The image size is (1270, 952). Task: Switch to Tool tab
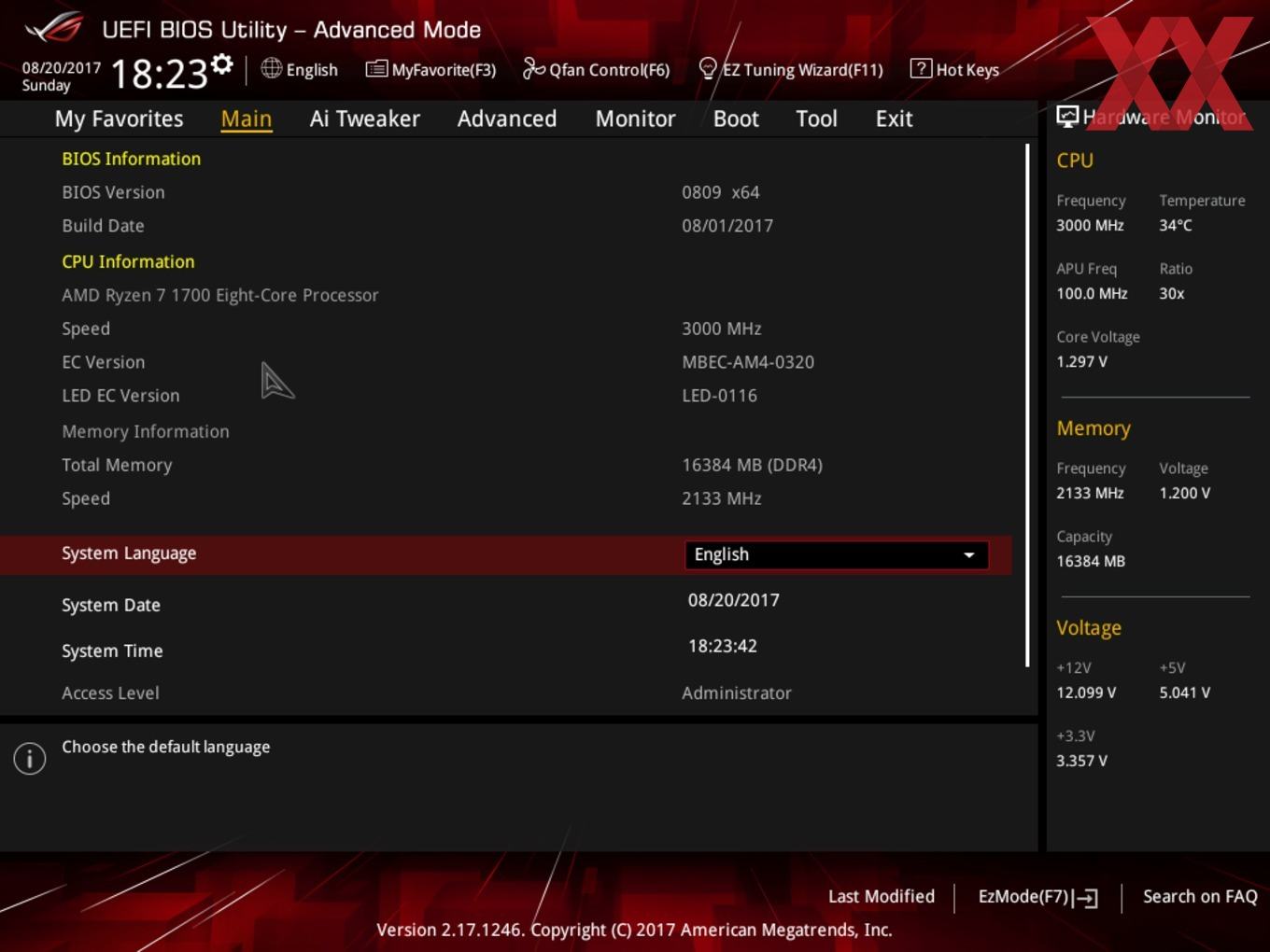point(816,119)
